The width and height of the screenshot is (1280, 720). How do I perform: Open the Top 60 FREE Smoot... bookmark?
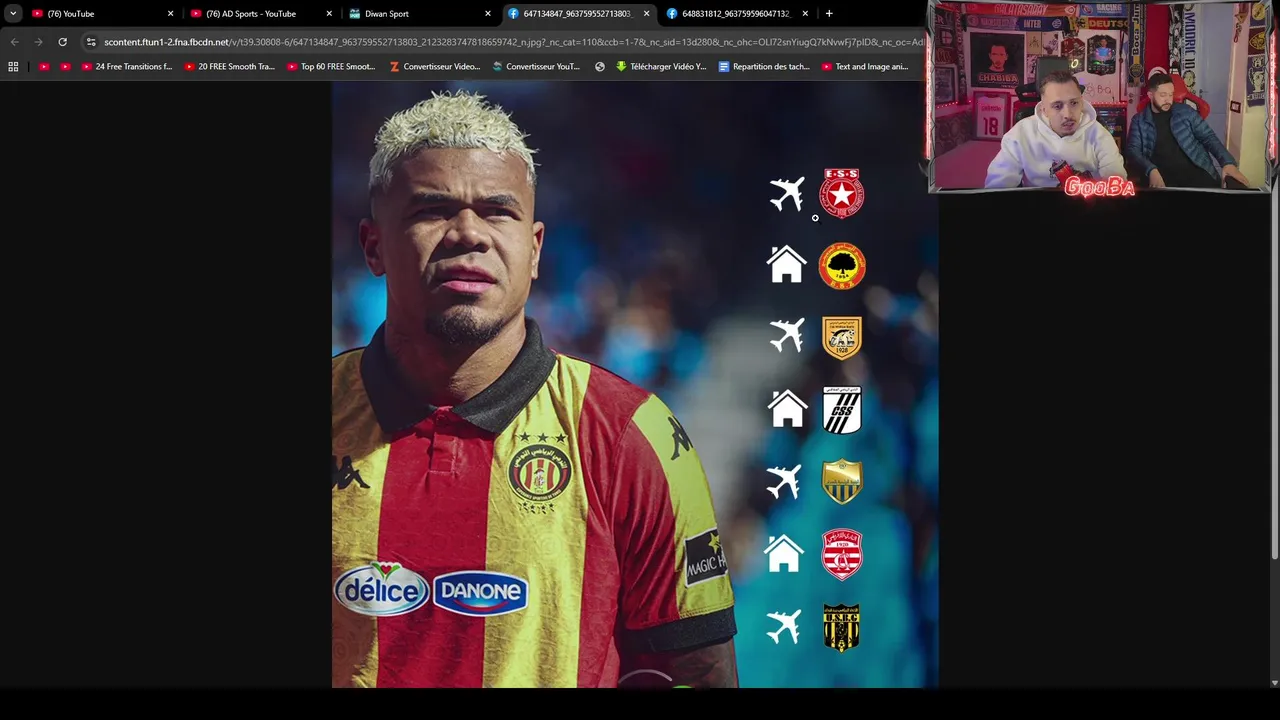[x=331, y=67]
